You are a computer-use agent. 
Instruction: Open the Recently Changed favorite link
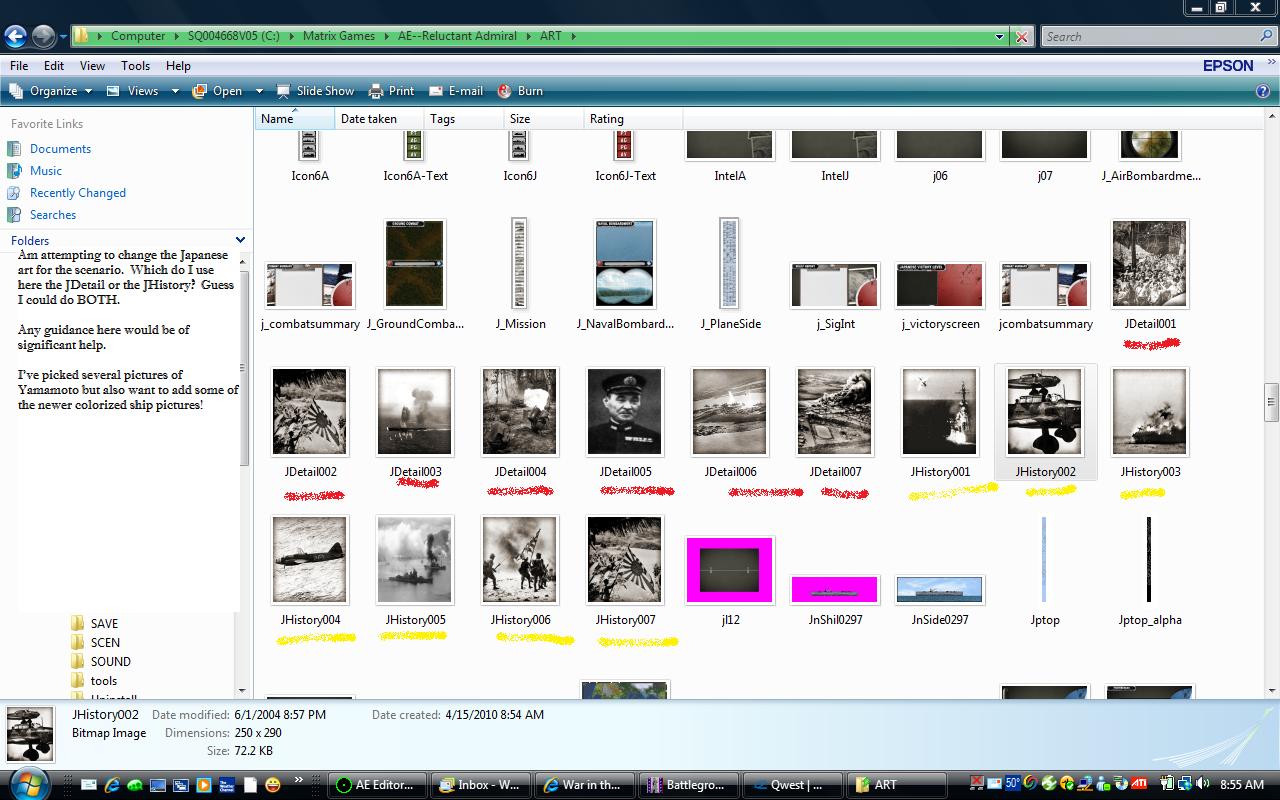point(78,193)
